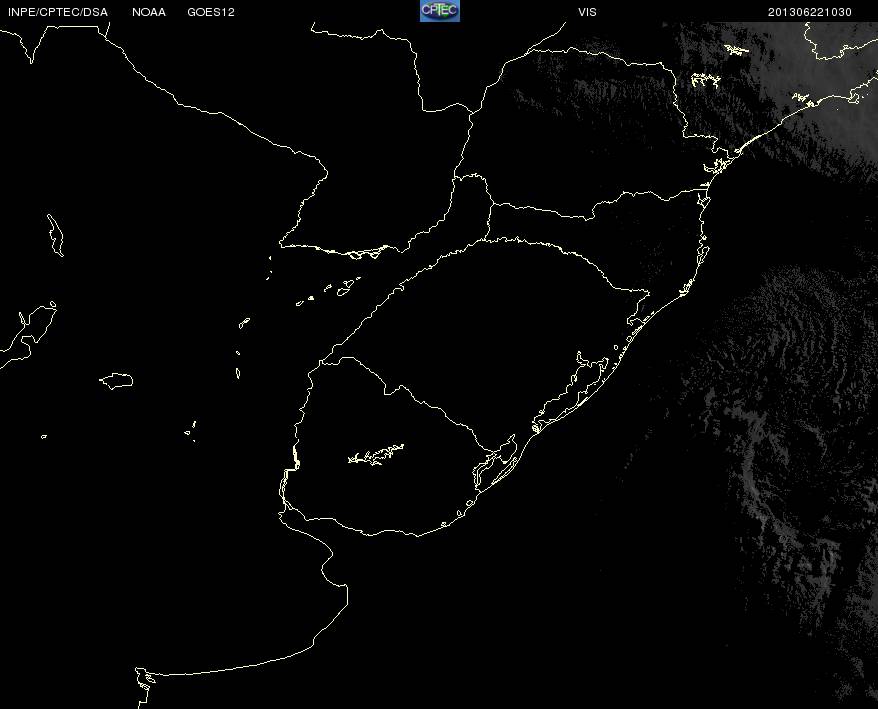Viewport: 878px width, 709px height.
Task: Click the GOES12 satellite label
Action: tap(210, 12)
